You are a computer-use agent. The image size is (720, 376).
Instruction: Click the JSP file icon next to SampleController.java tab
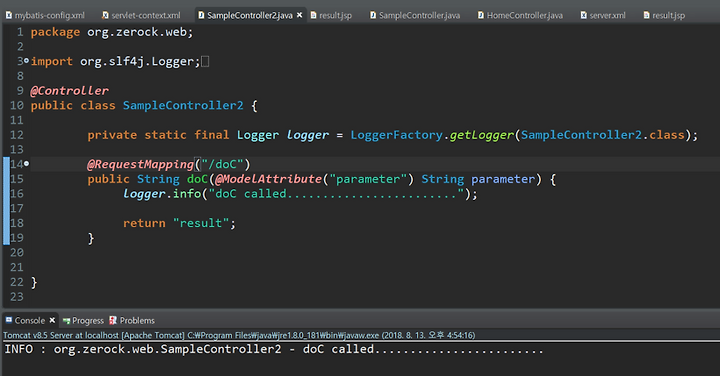[313, 15]
